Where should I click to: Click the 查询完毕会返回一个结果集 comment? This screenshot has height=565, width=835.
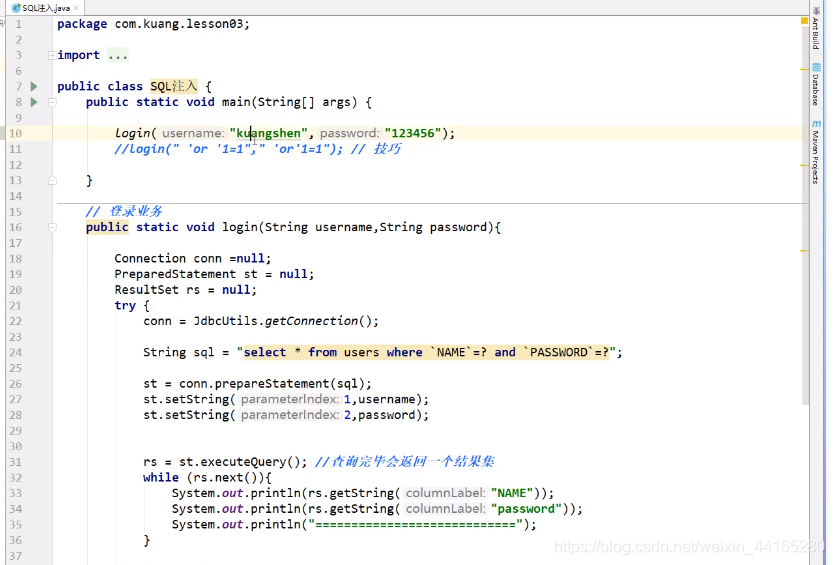click(x=405, y=462)
